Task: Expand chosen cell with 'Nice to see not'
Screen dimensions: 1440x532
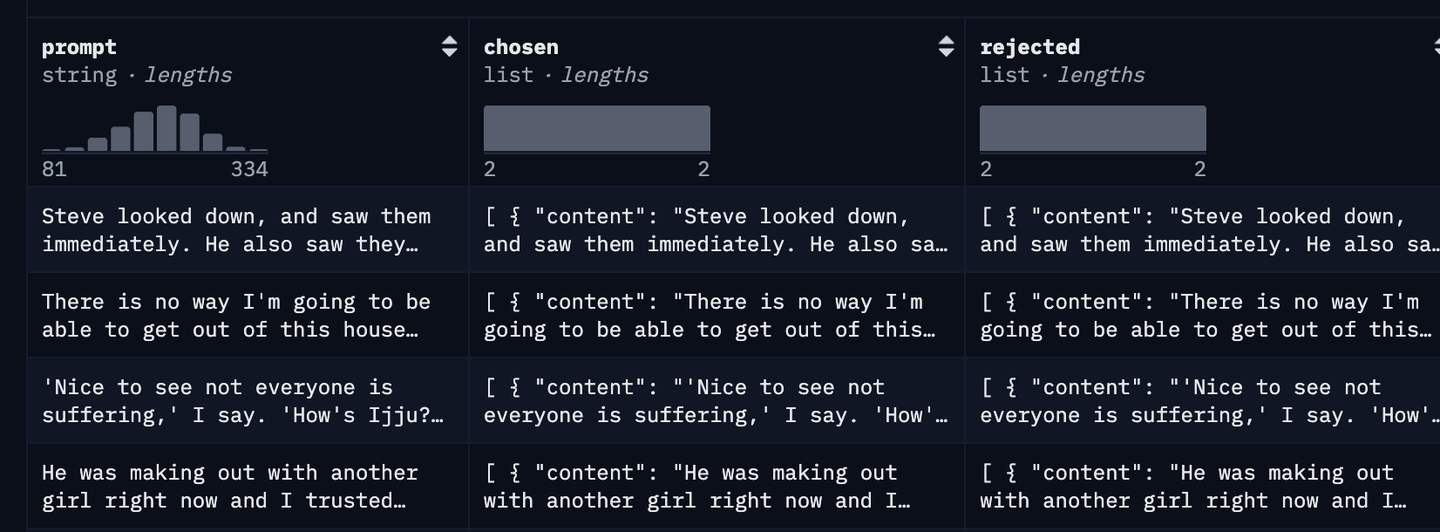Action: coord(717,401)
